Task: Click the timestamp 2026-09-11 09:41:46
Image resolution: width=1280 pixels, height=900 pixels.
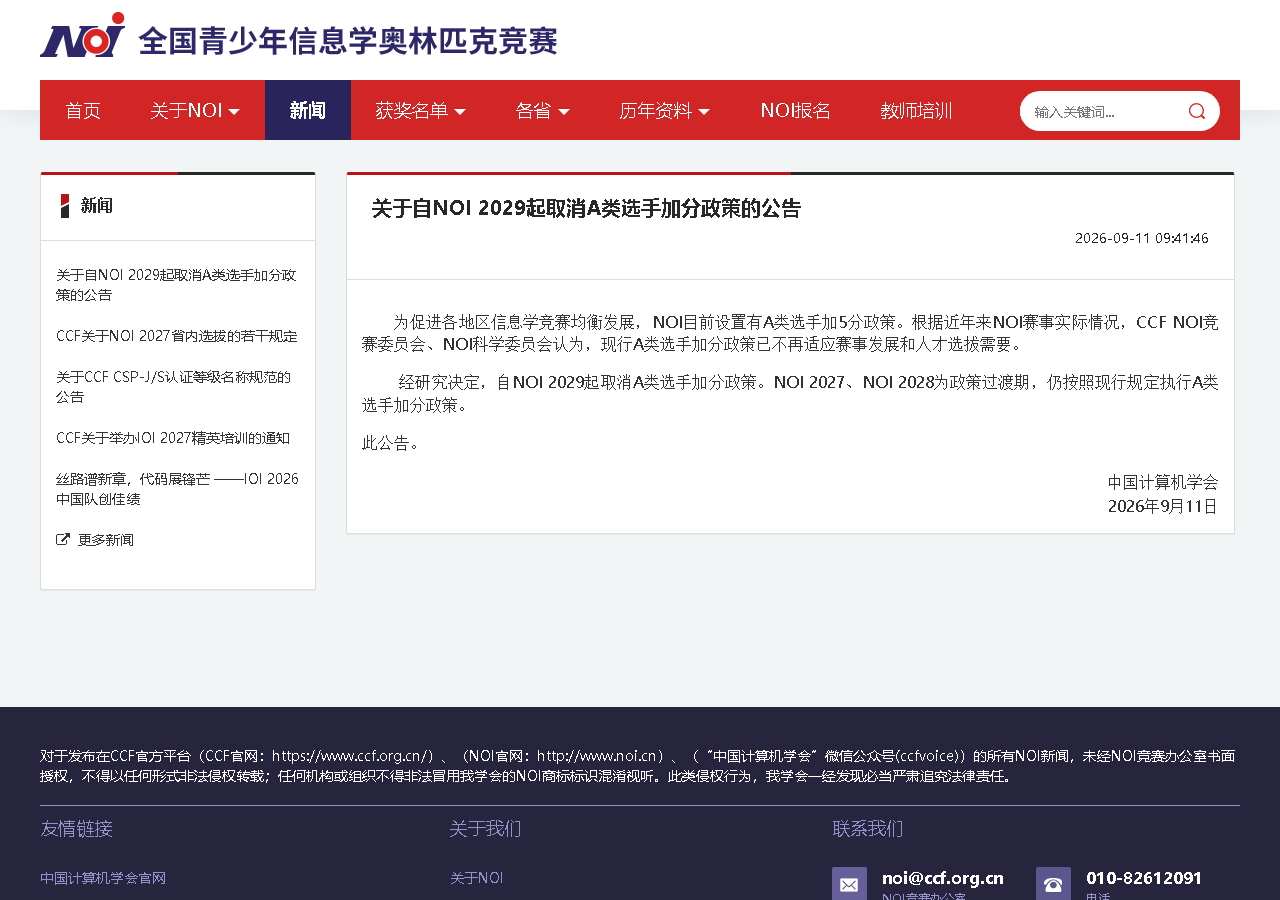Action: [x=1142, y=238]
